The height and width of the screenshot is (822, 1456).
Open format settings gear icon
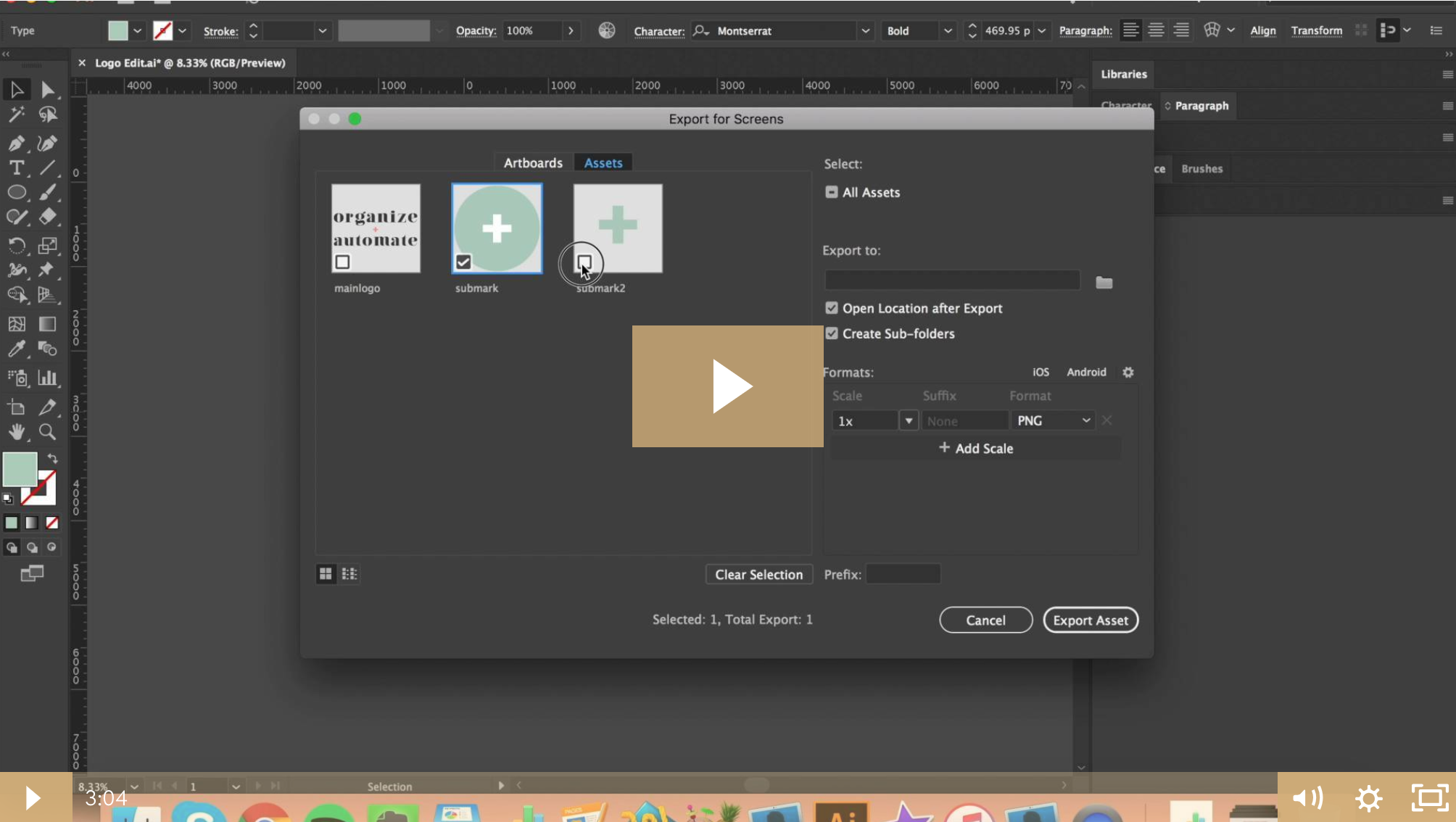[1128, 372]
